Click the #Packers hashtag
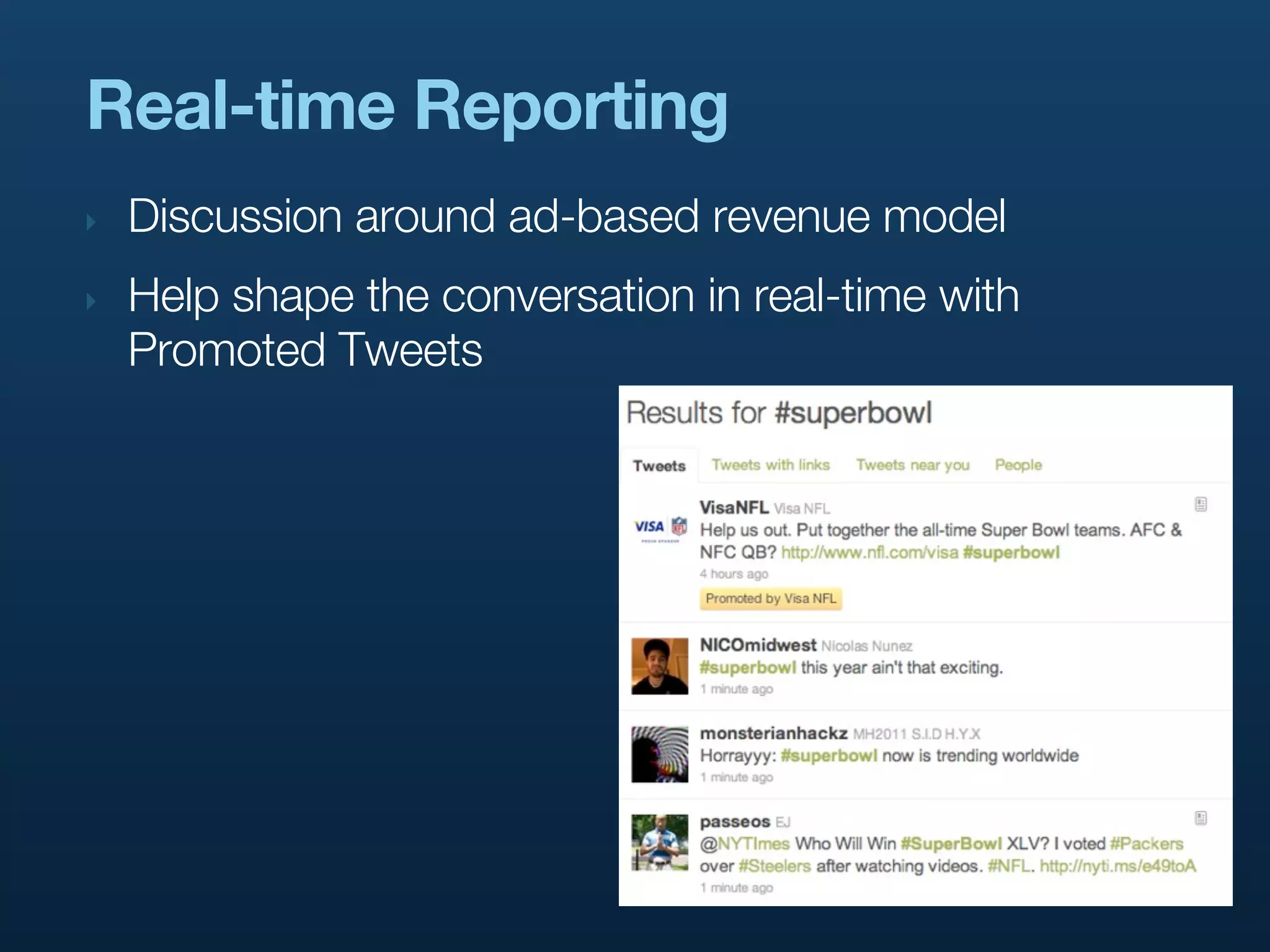Screen dimensions: 1270x952 point(1147,844)
